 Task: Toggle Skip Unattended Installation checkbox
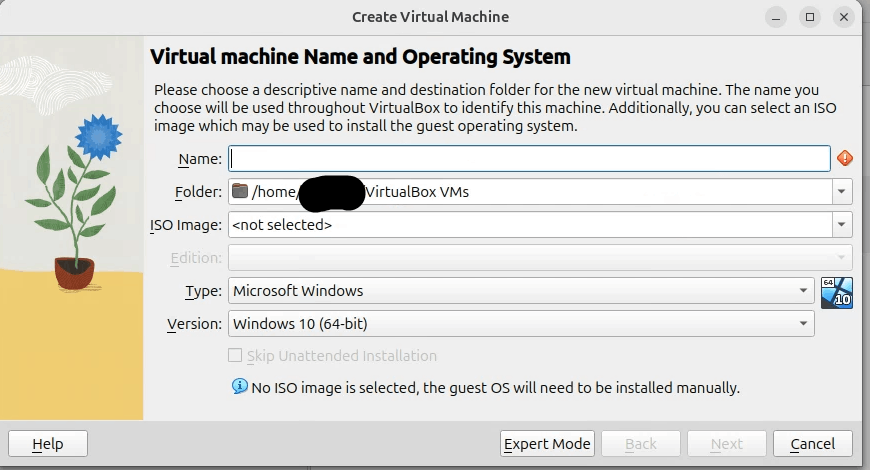[x=235, y=356]
